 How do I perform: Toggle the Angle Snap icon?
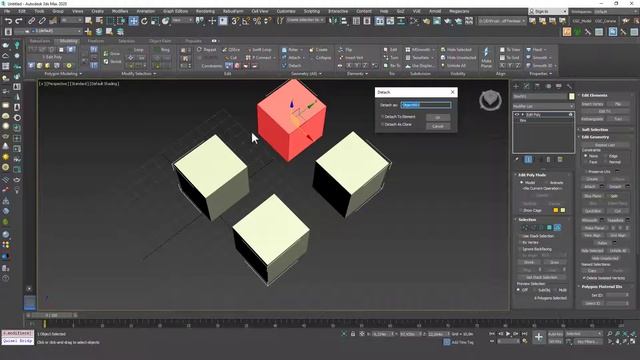coord(246,21)
